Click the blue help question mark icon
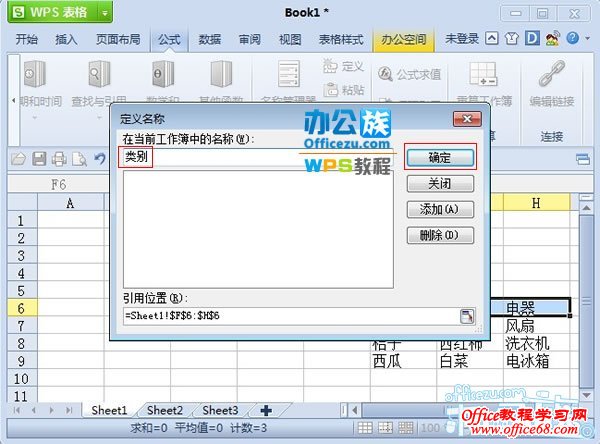The height and width of the screenshot is (444, 600). [x=572, y=38]
